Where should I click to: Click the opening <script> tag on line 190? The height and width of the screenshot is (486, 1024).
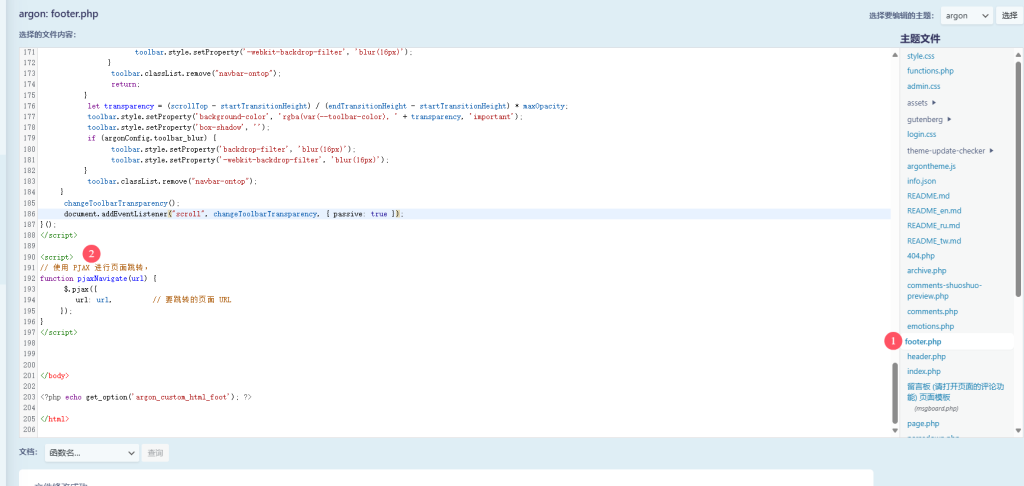click(57, 257)
